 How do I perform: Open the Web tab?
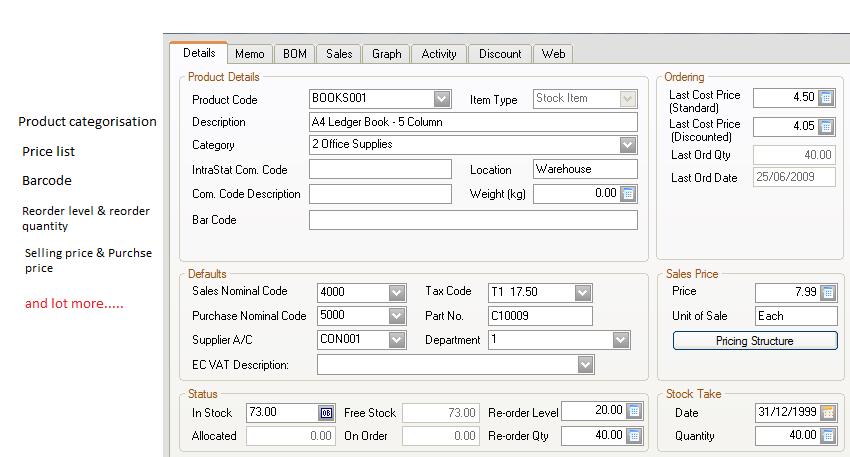click(x=553, y=54)
